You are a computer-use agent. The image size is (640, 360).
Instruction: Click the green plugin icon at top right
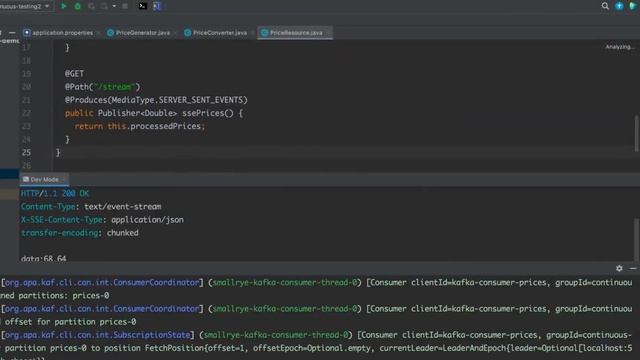click(633, 6)
